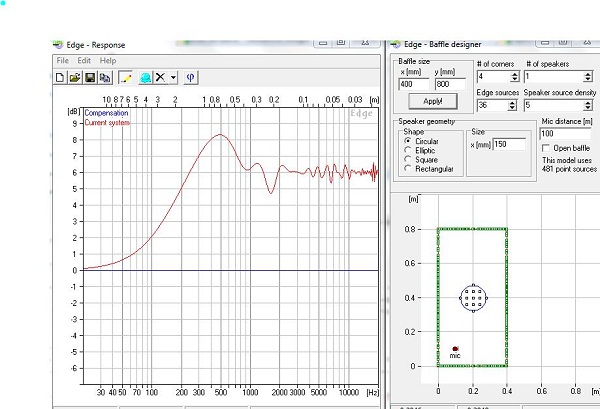Open the File menu
This screenshot has width=600, height=409.
[62, 60]
